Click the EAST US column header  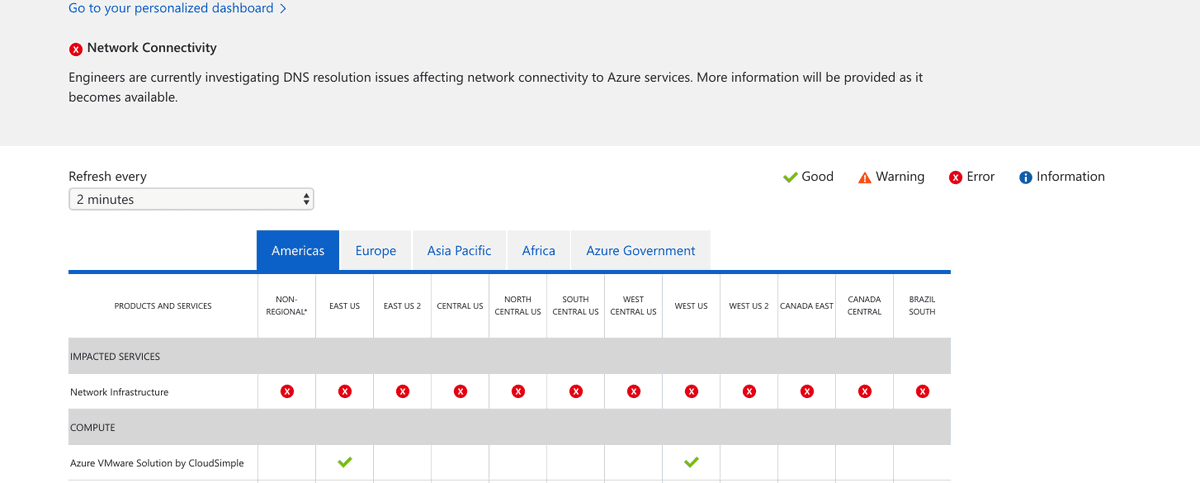345,306
